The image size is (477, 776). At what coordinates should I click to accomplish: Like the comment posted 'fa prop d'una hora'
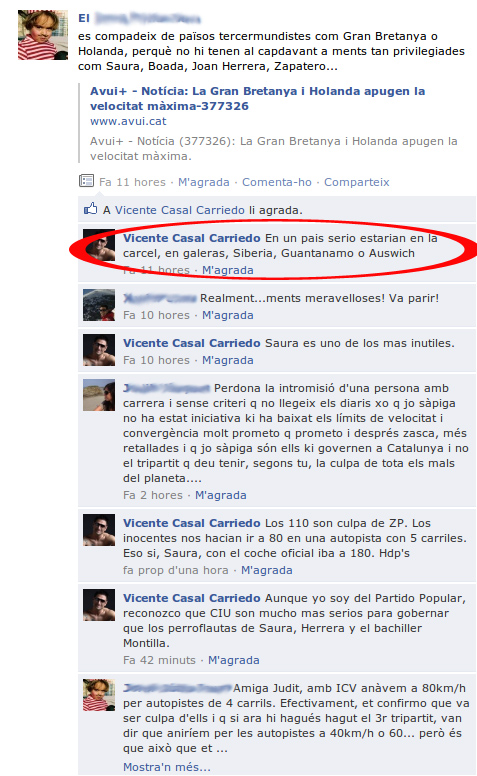pyautogui.click(x=267, y=571)
